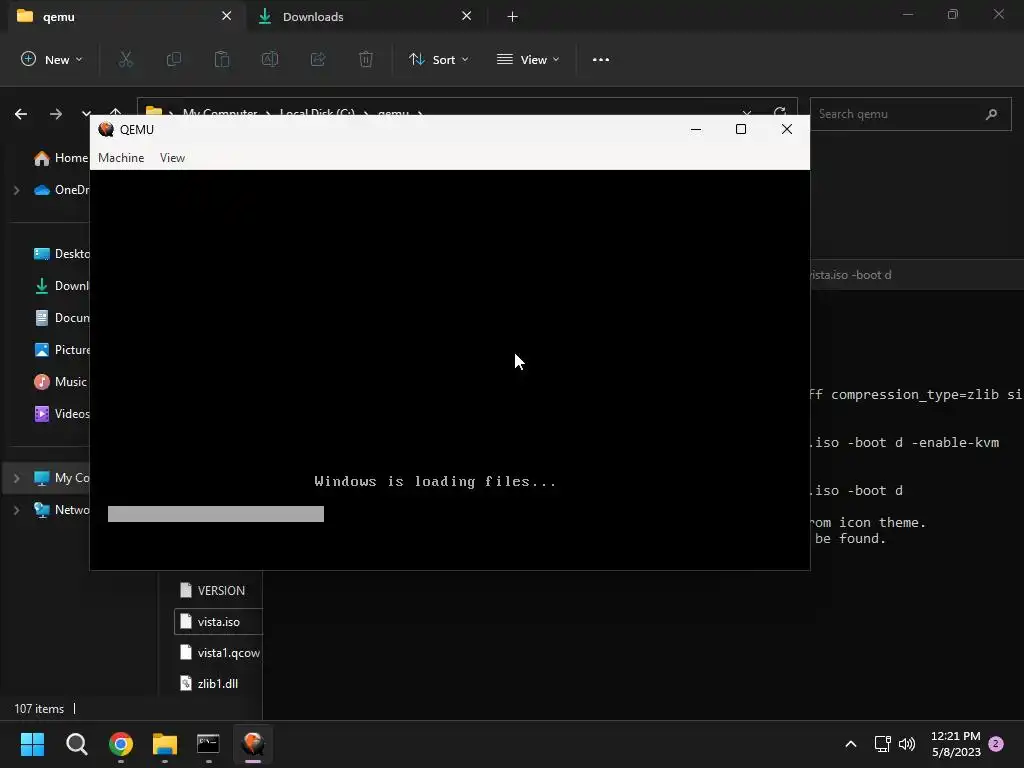Click the 107 items status bar text
The image size is (1024, 768).
(x=39, y=709)
